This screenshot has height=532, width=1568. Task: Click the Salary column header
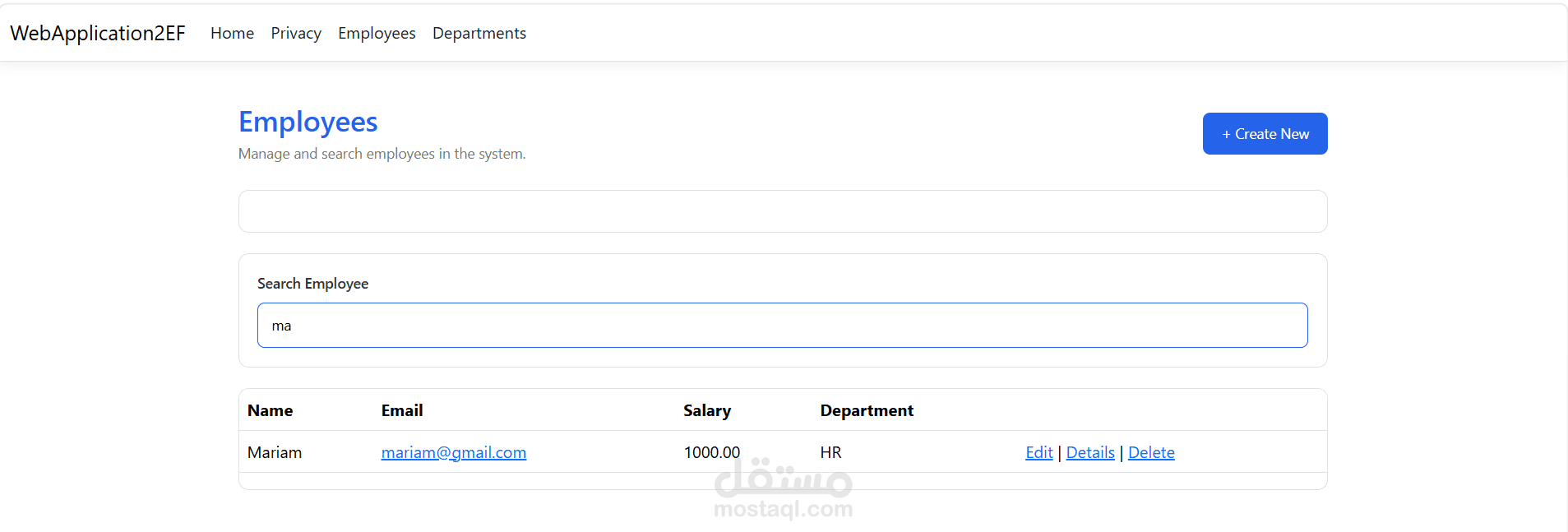[707, 410]
